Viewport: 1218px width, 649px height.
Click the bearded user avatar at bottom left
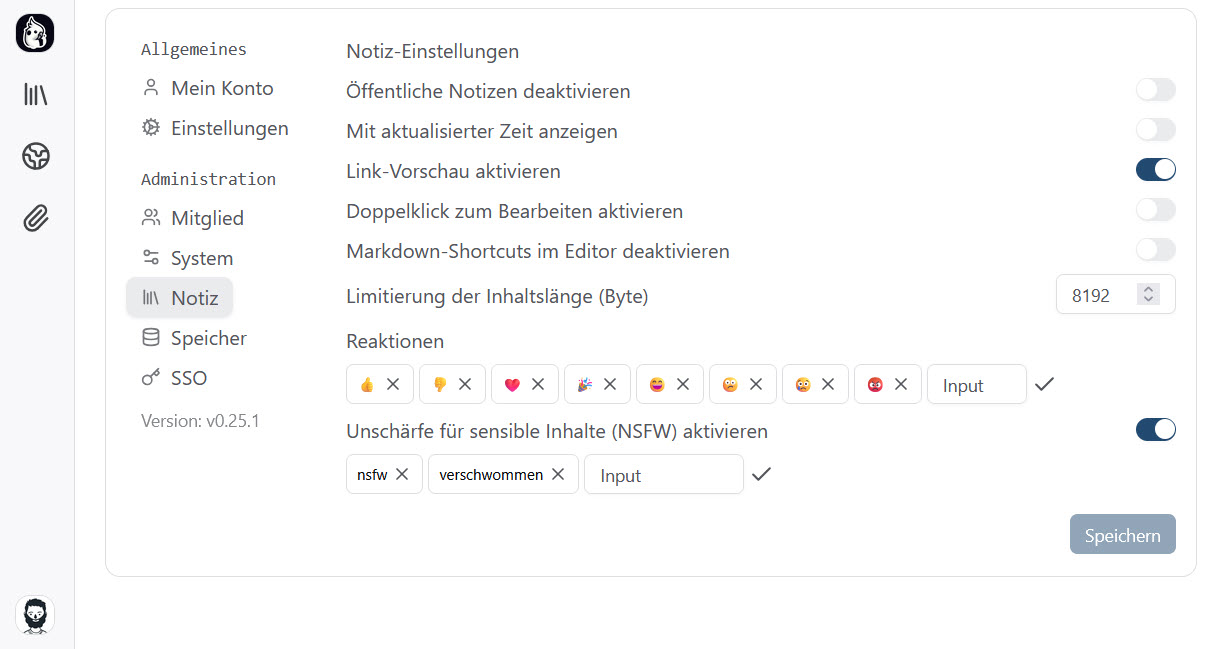click(x=35, y=614)
